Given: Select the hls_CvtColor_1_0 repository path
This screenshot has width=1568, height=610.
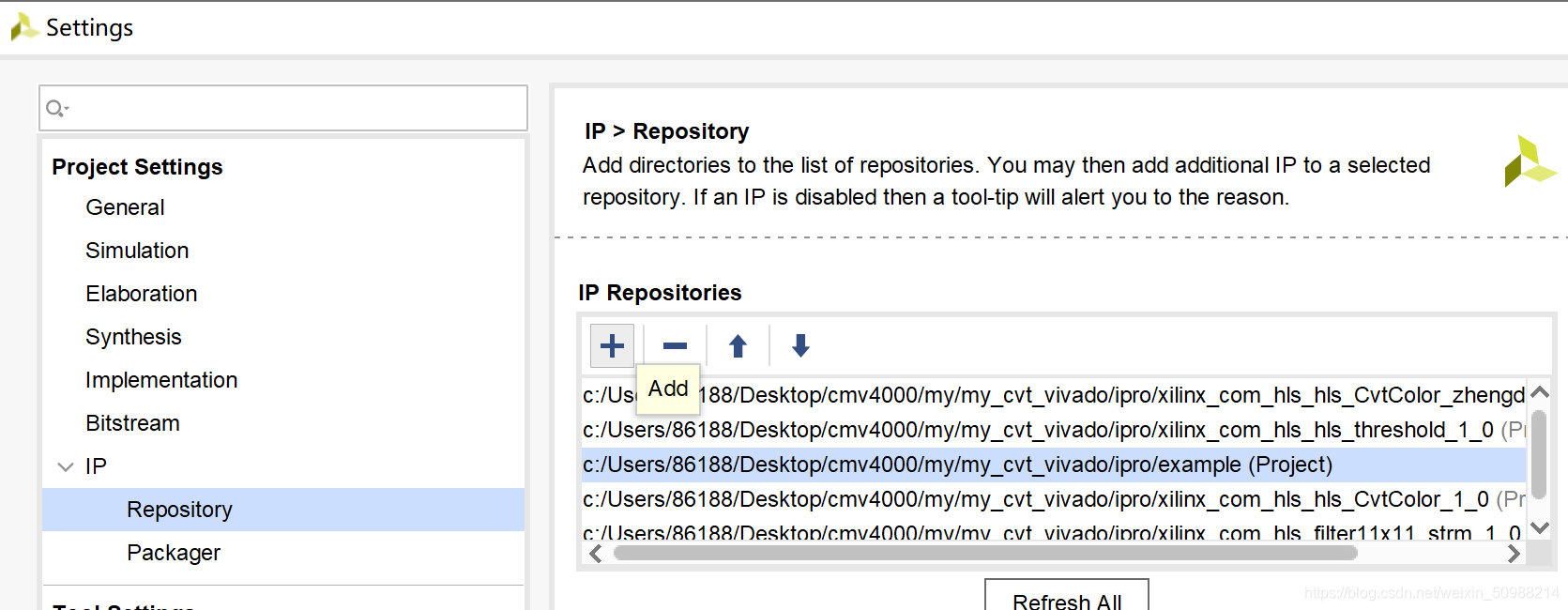Looking at the screenshot, I should pyautogui.click(x=1053, y=499).
